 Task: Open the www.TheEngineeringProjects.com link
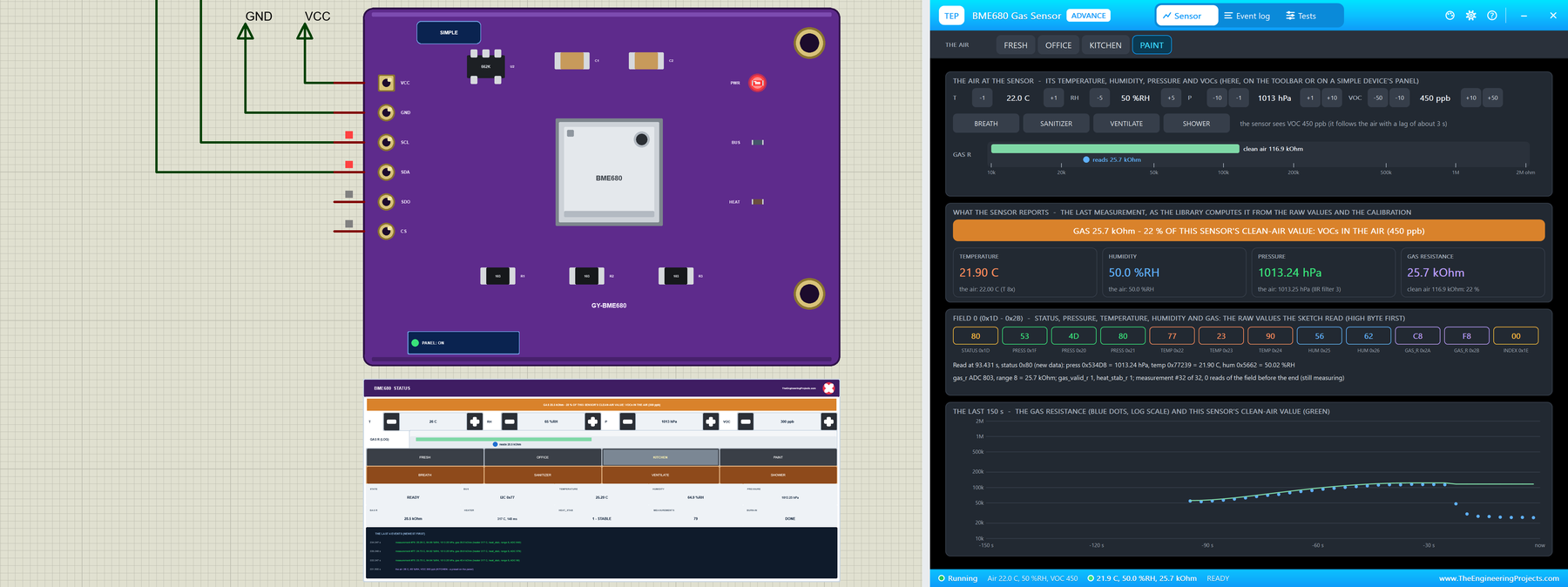click(1498, 578)
